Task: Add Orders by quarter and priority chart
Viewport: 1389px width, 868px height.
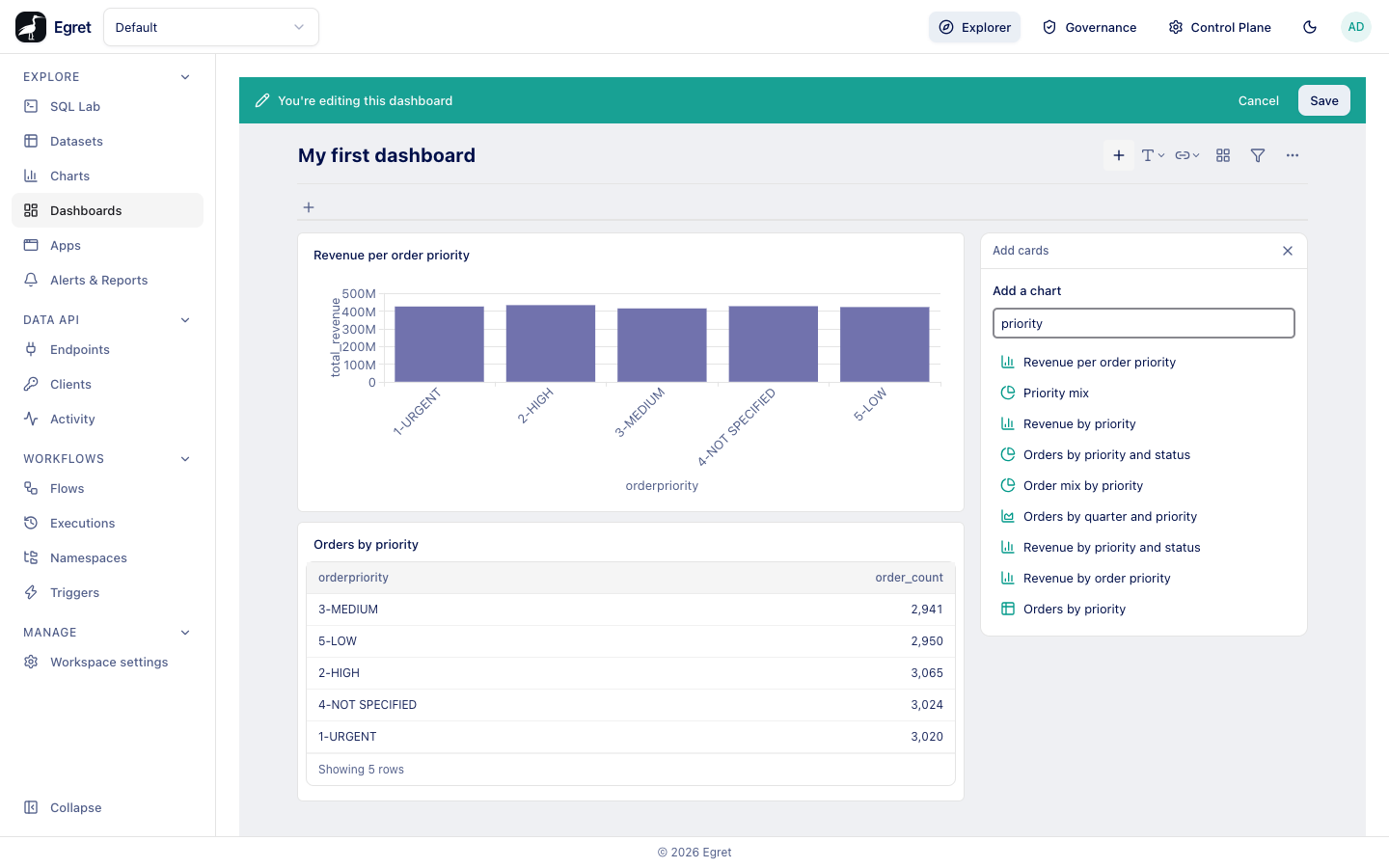Action: click(x=1144, y=516)
